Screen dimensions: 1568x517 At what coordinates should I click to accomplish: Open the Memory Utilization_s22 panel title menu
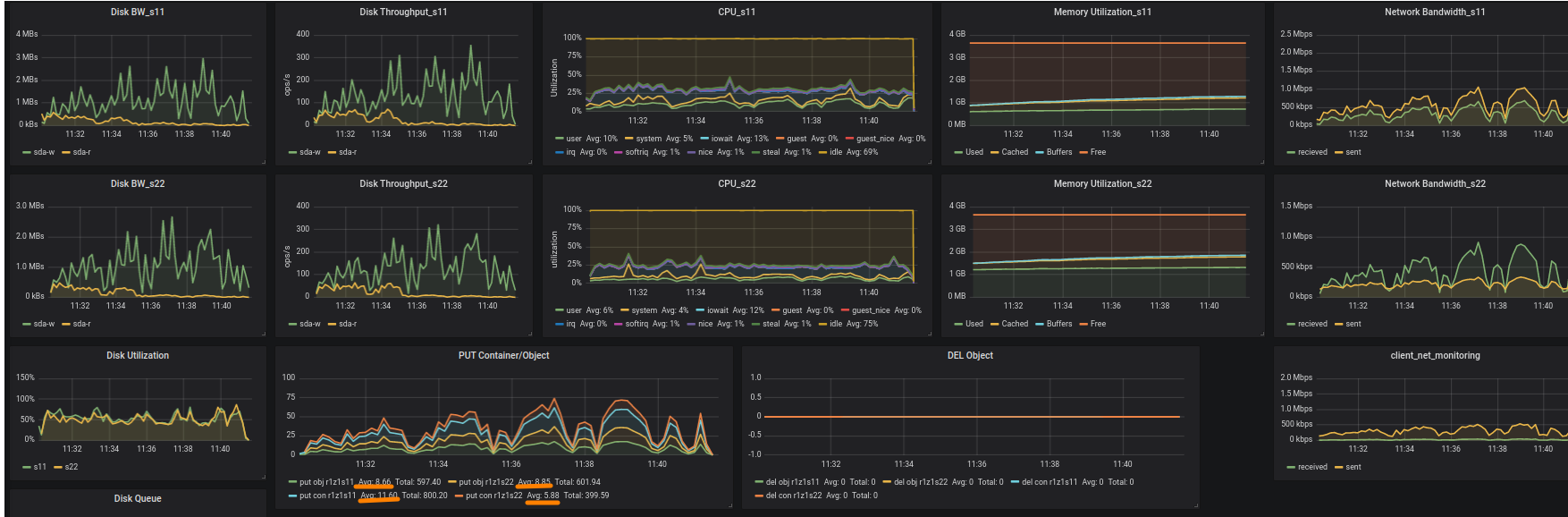tap(1102, 183)
